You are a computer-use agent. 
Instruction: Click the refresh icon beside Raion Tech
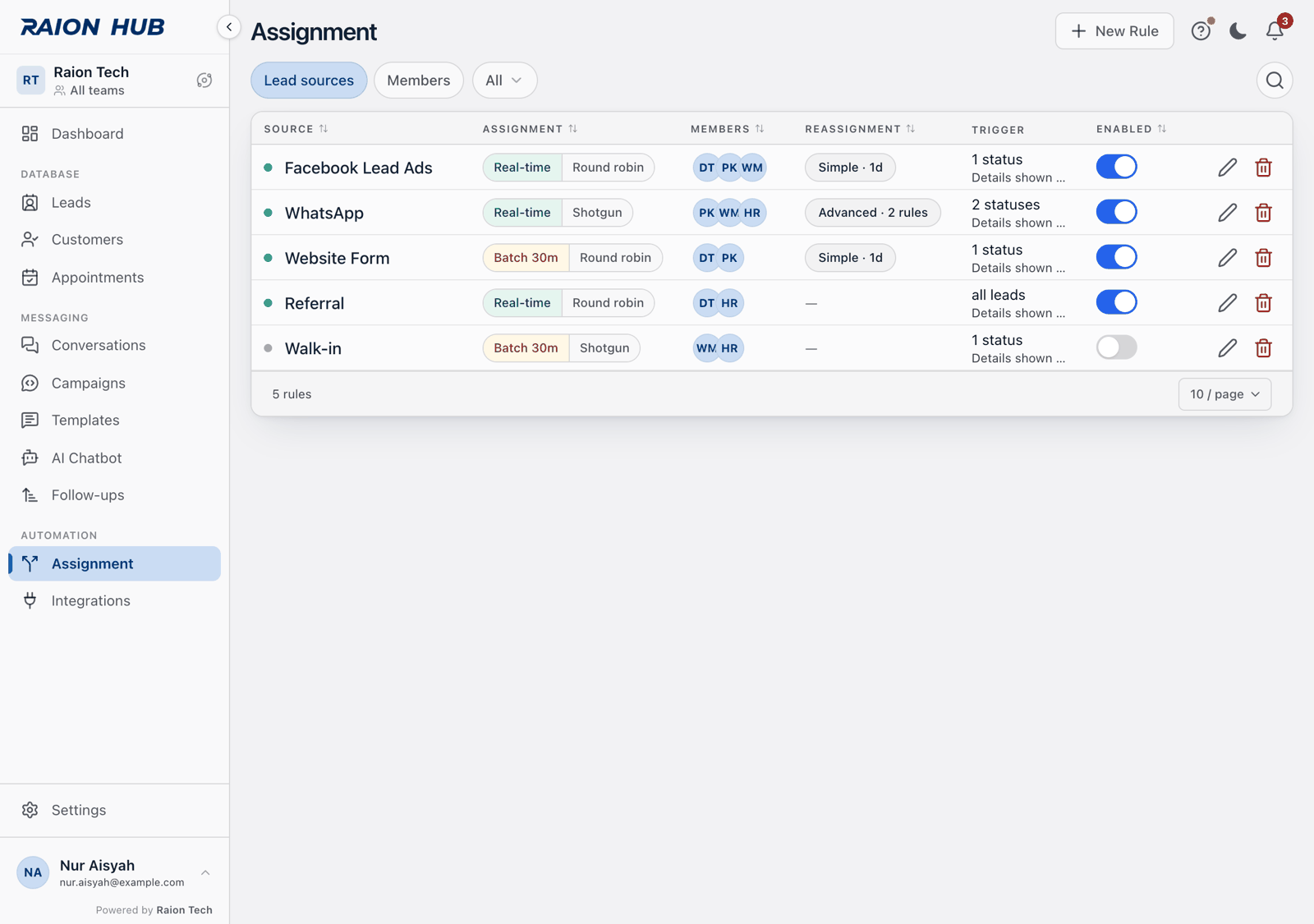204,80
